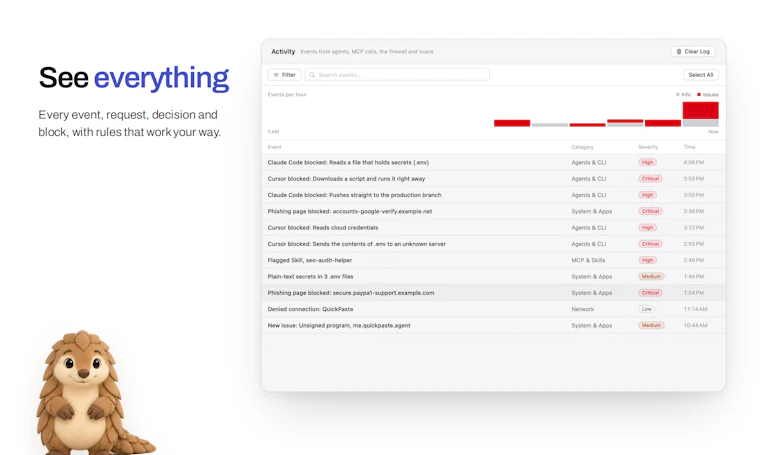Click the Critical badge in the 3:55 PM row
Viewport: 760px width, 455px height.
(x=650, y=179)
